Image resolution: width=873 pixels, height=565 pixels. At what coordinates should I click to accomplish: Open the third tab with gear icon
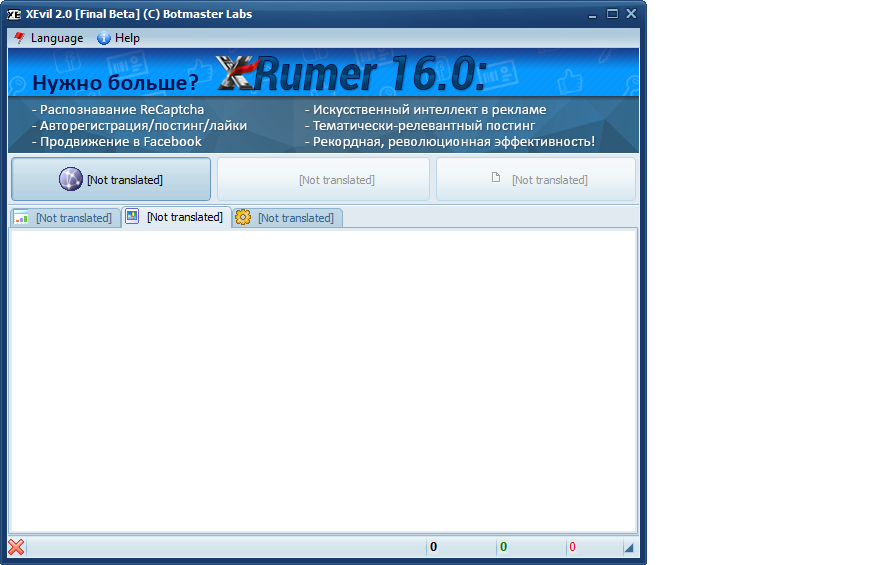[x=287, y=218]
